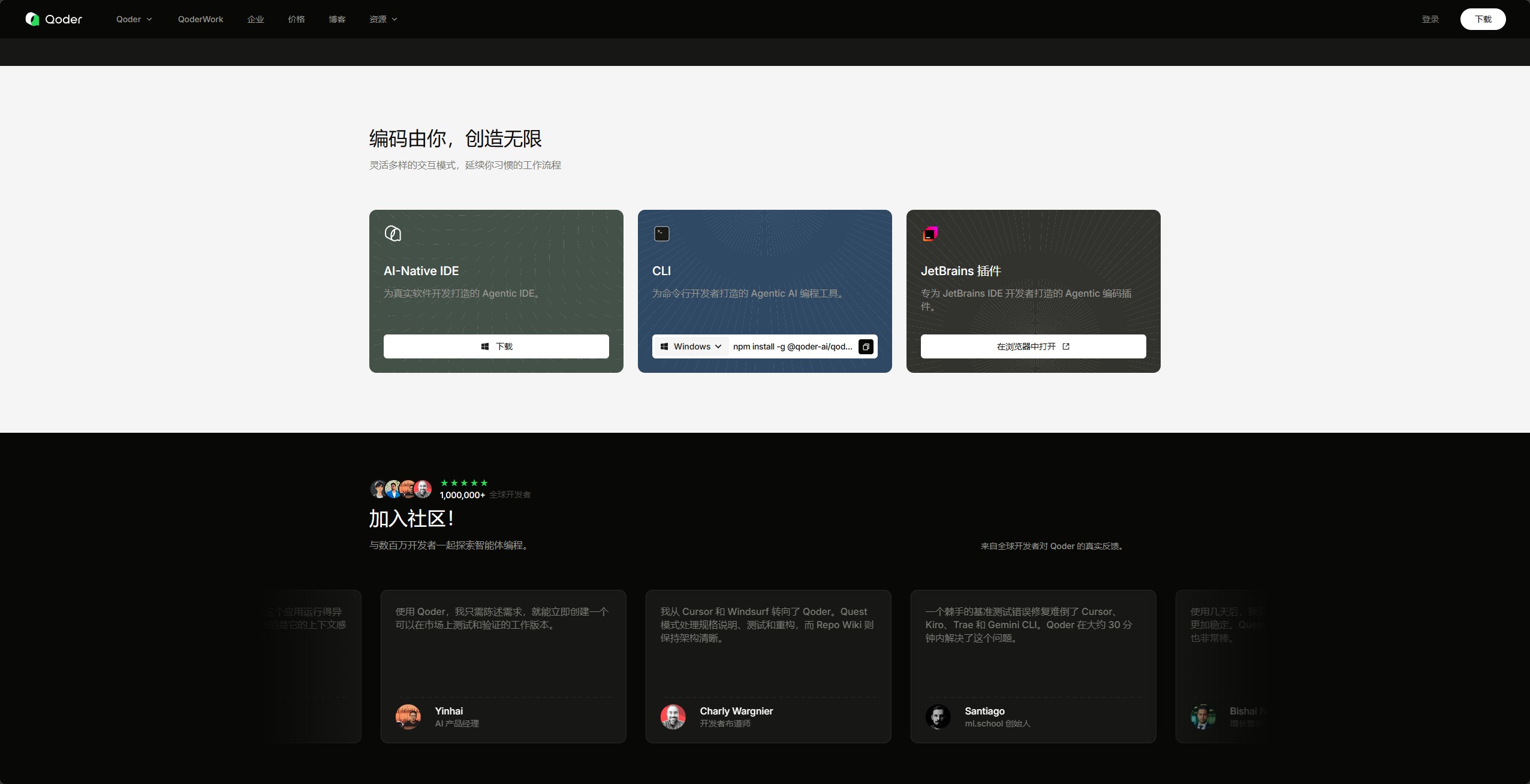Screen dimensions: 1530x784
Task: Download the AI-Native IDE for Windows
Action: point(496,346)
